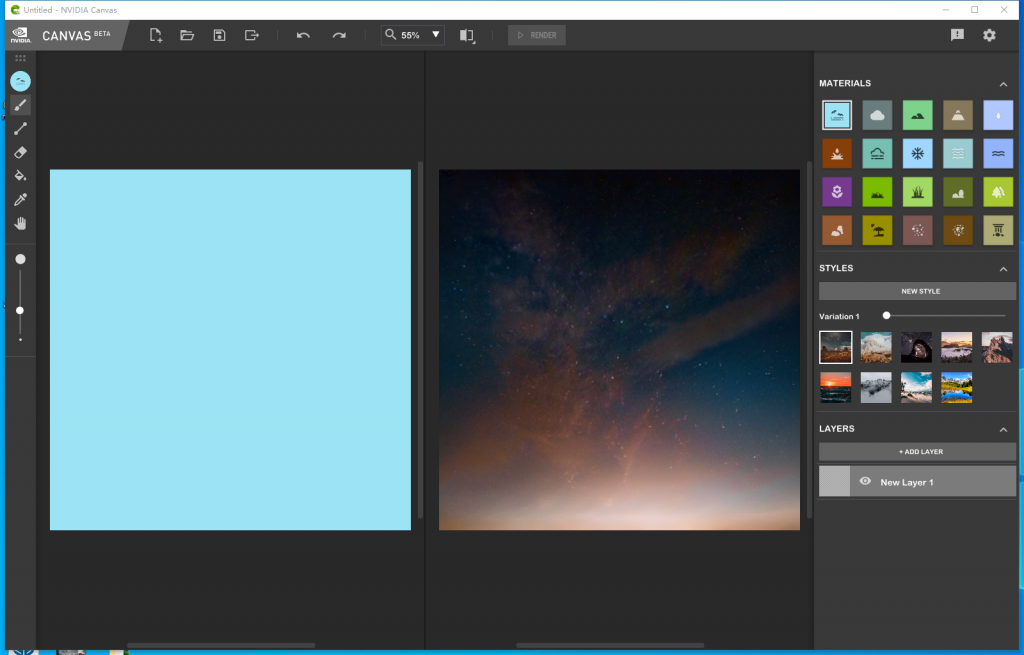Screen dimensions: 1024x655
Task: Click the toolbar drag handle dots
Action: tap(20, 58)
